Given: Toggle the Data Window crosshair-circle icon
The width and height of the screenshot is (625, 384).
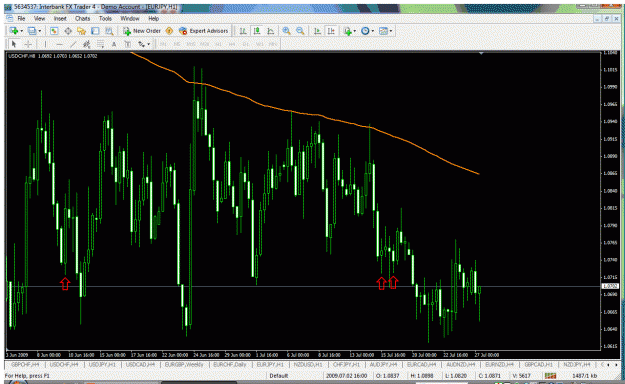Looking at the screenshot, I should pos(68,31).
